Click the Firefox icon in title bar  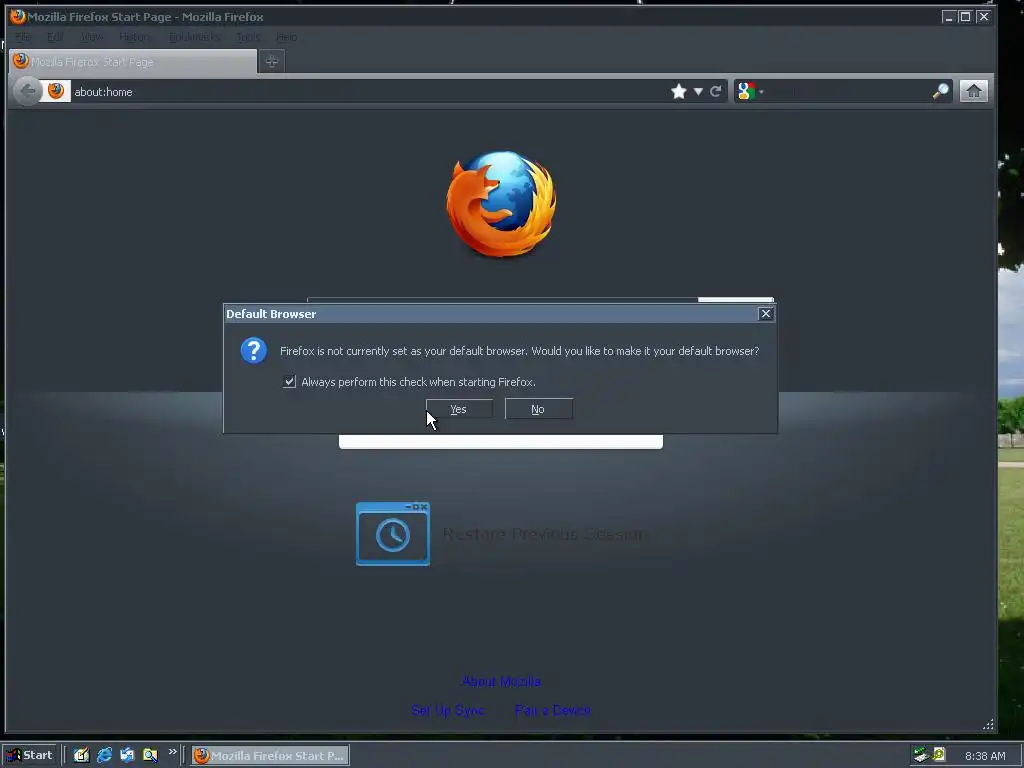coord(18,16)
